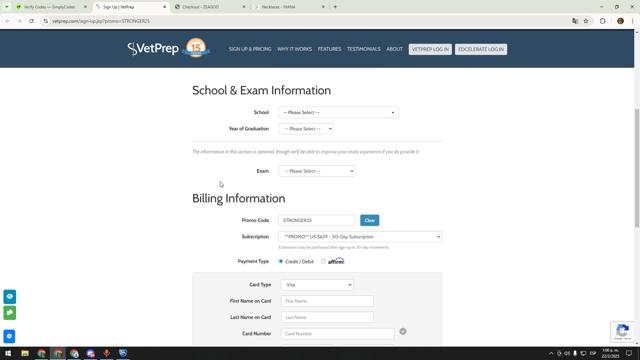Go back in browser history
The width and height of the screenshot is (640, 360).
[x=7, y=21]
